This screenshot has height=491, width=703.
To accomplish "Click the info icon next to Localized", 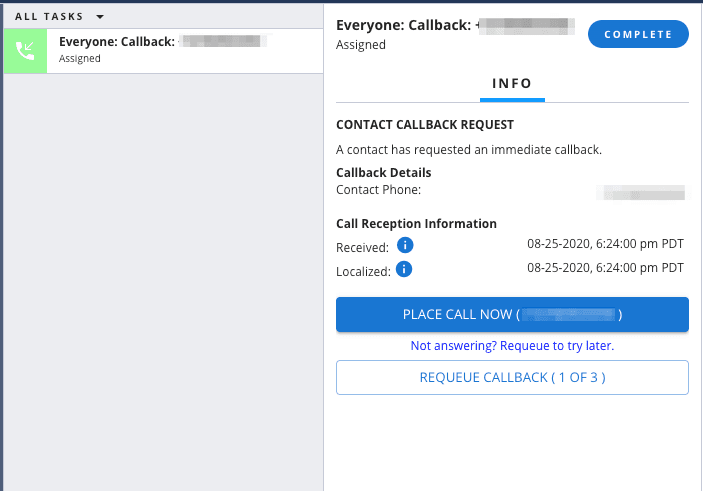I will point(405,269).
